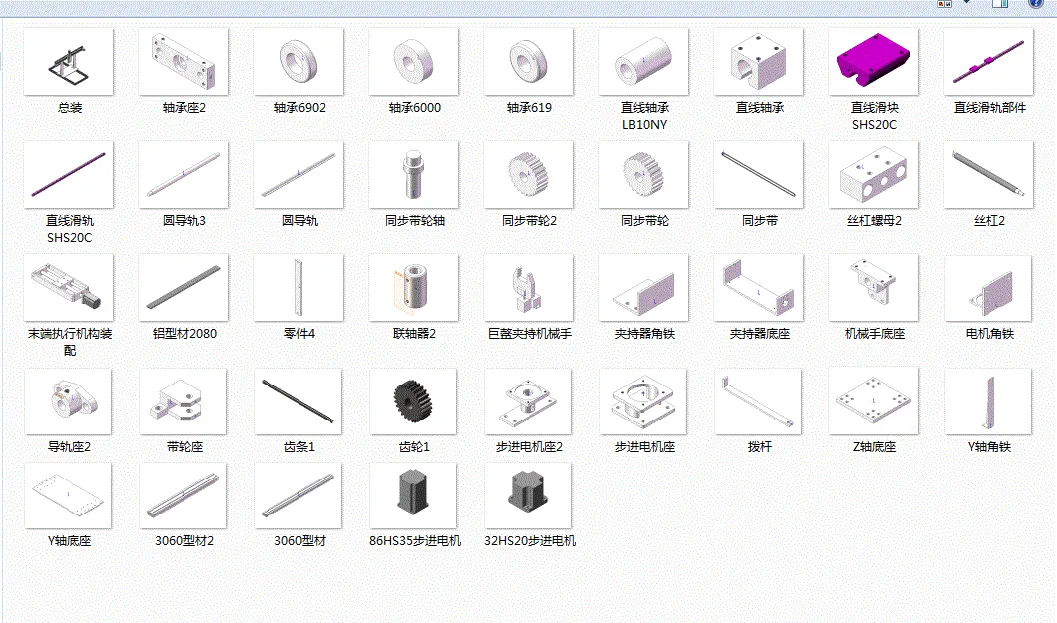
Task: Click the 86HS35步进电机 file name label
Action: [415, 541]
